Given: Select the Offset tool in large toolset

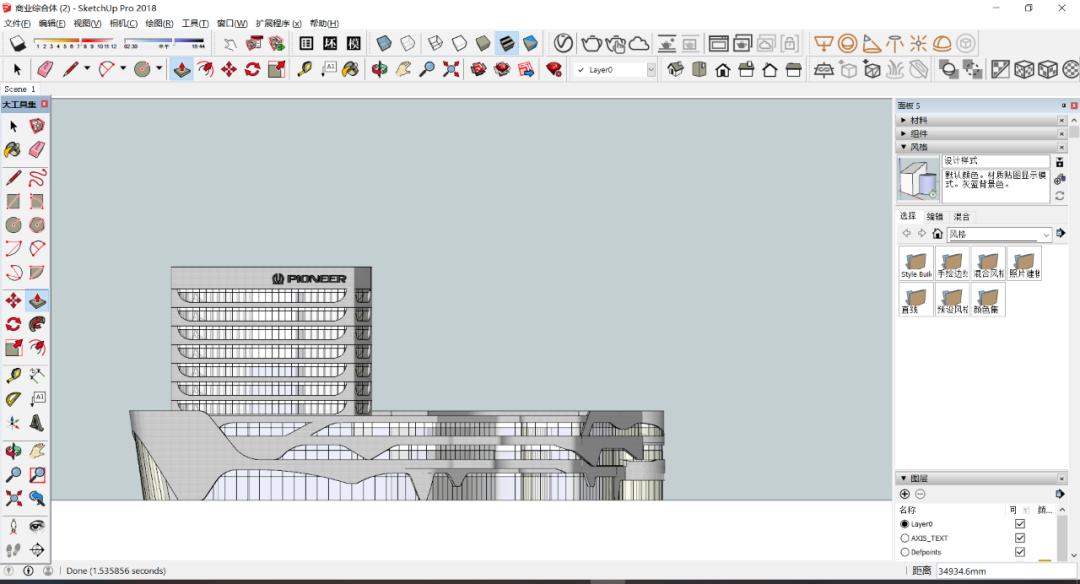Looking at the screenshot, I should coord(37,347).
